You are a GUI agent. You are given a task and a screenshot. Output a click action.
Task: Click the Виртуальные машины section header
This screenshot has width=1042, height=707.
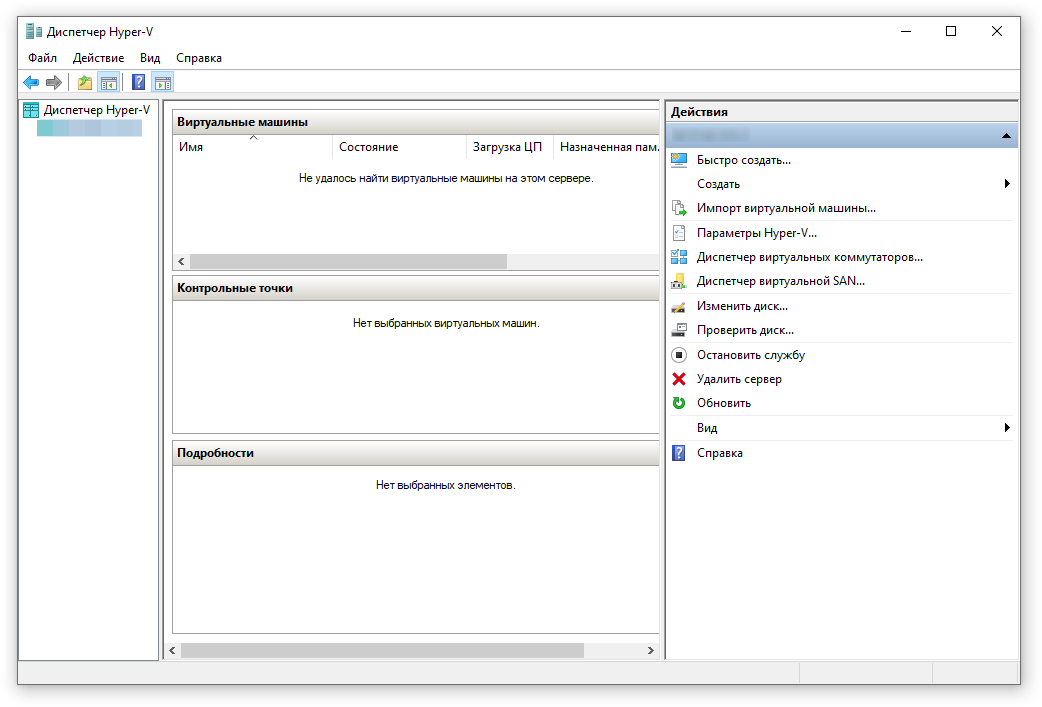coord(415,122)
